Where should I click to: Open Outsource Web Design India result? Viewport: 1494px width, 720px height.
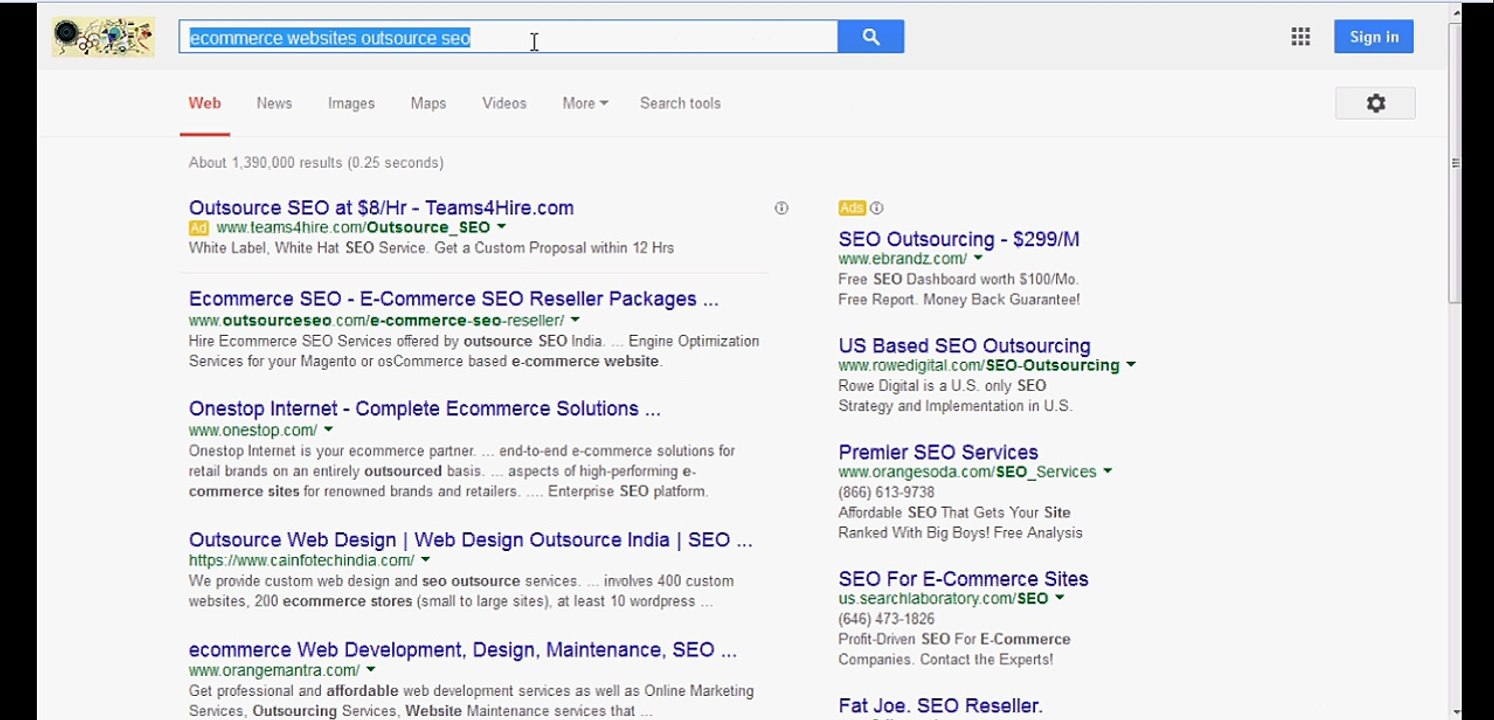point(471,540)
